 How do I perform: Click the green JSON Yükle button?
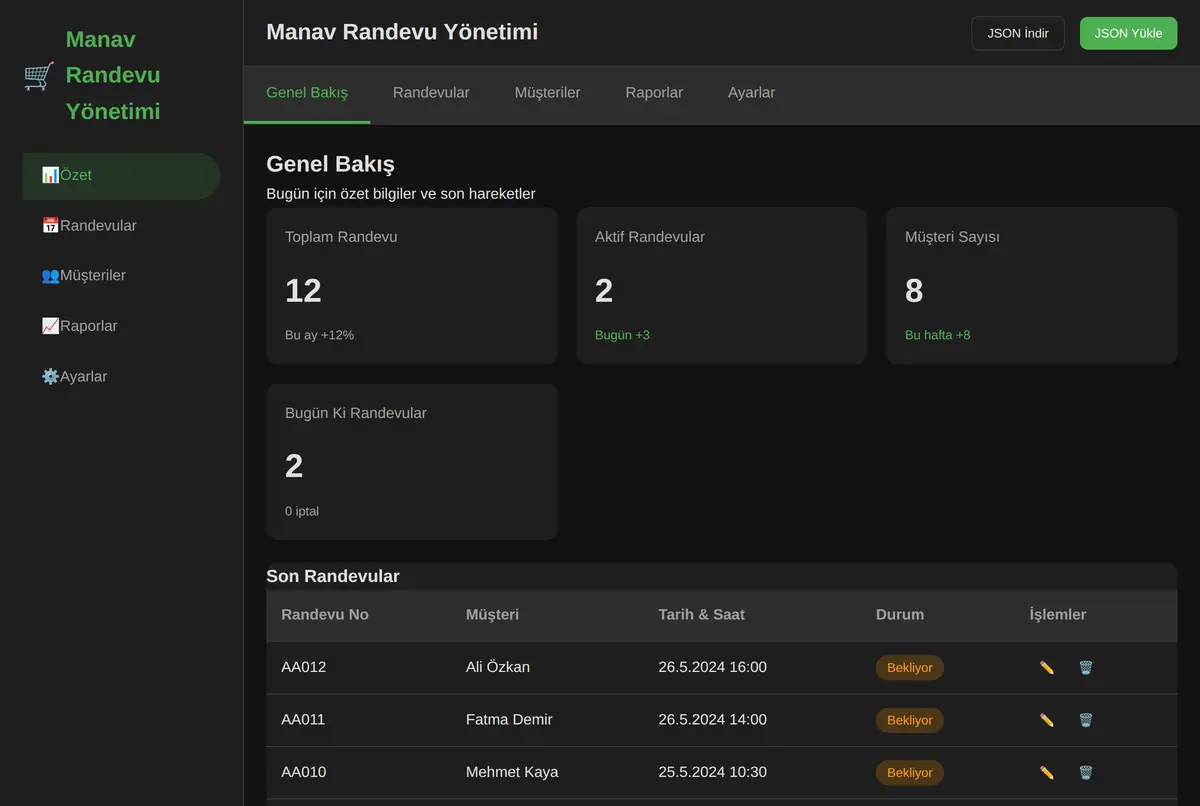[1128, 33]
